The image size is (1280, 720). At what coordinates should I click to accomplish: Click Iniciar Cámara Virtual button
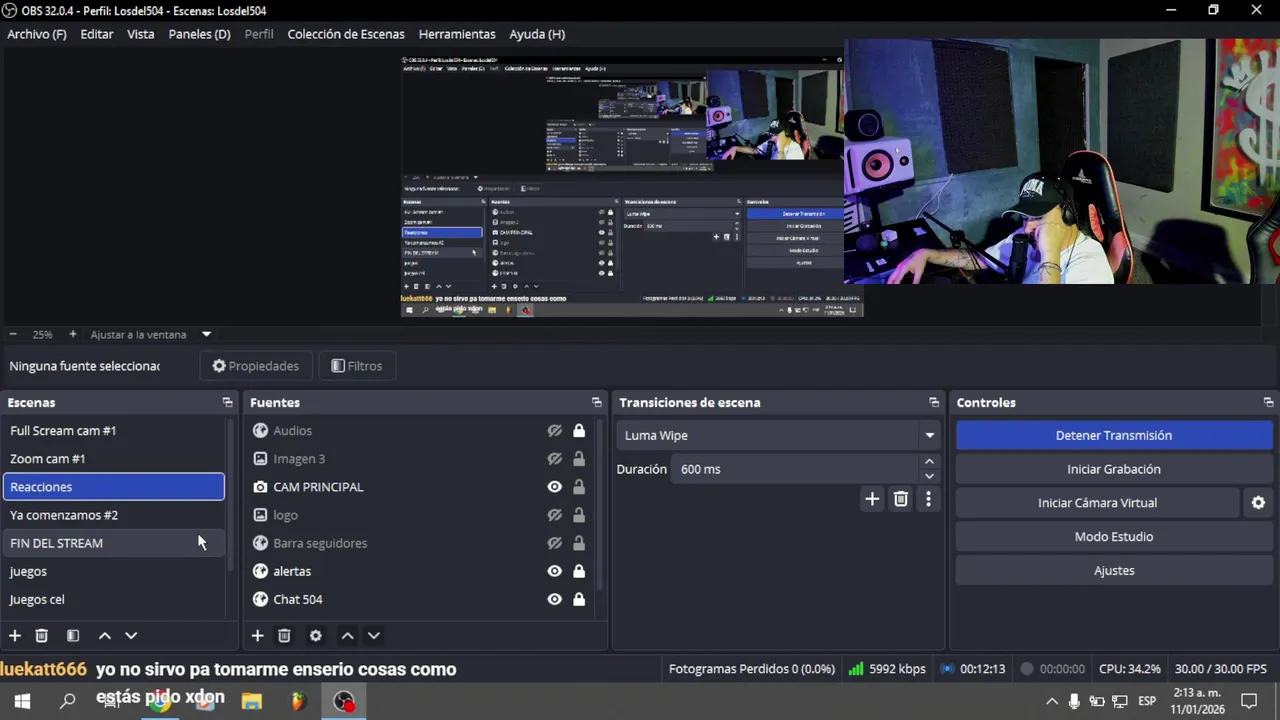[1097, 503]
